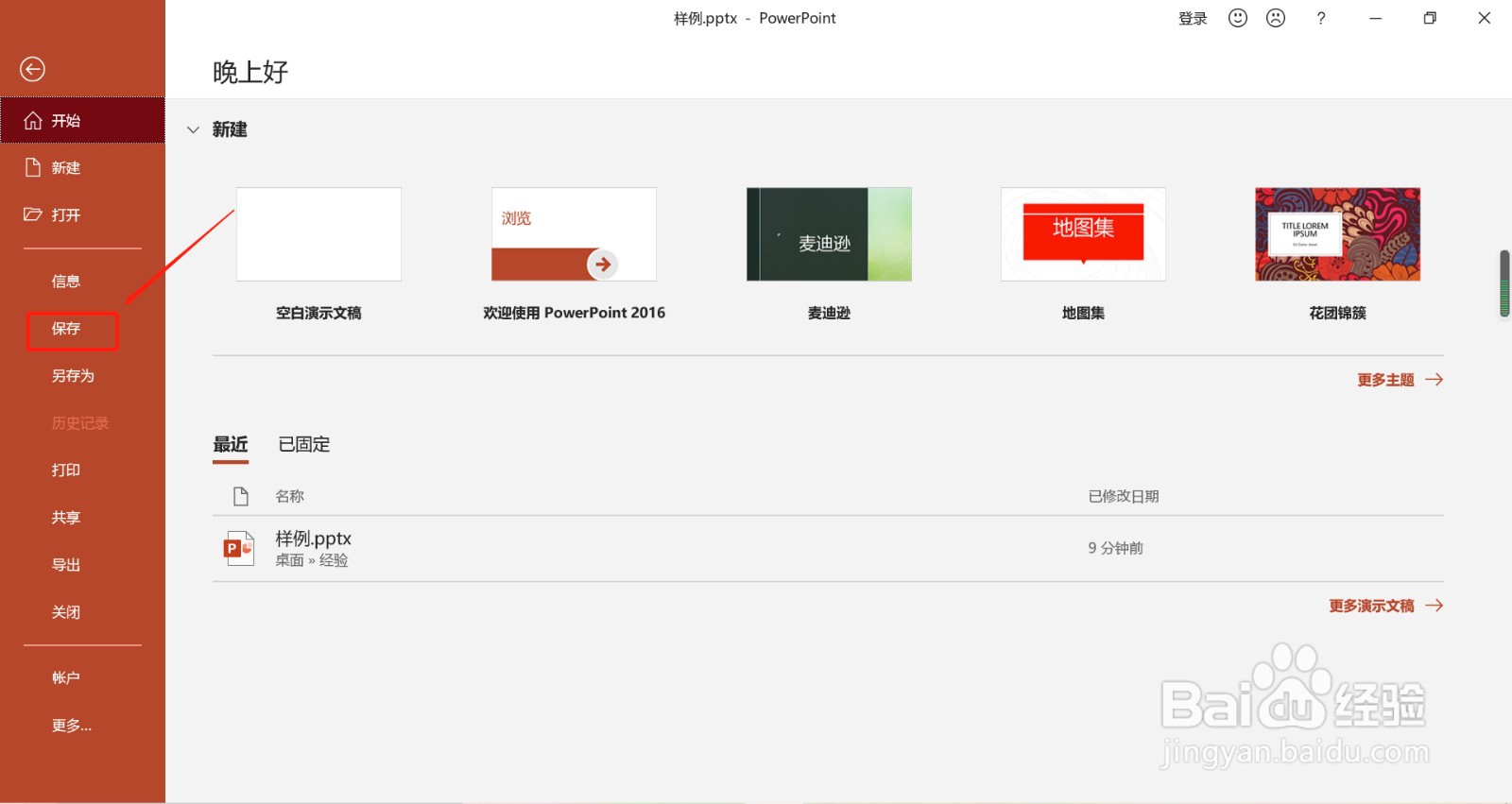
Task: Collapse the 新建 section chevron
Action: click(x=194, y=129)
